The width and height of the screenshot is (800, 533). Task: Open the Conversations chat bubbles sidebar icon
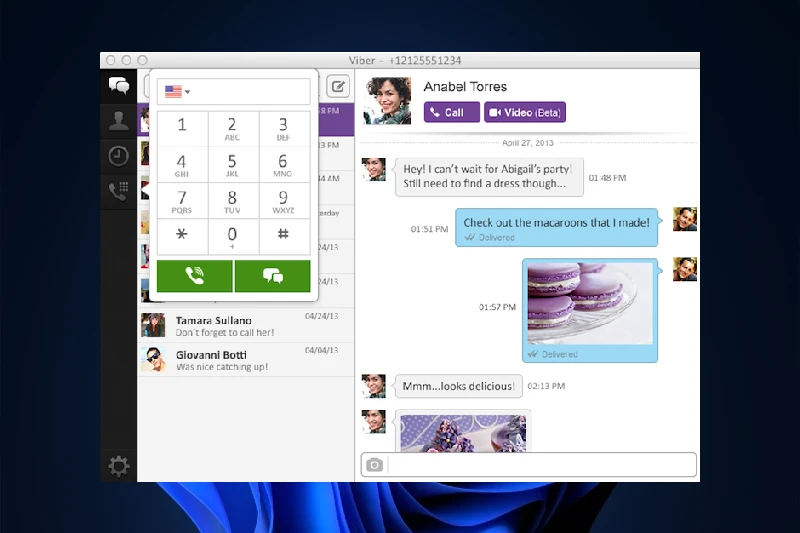click(118, 86)
